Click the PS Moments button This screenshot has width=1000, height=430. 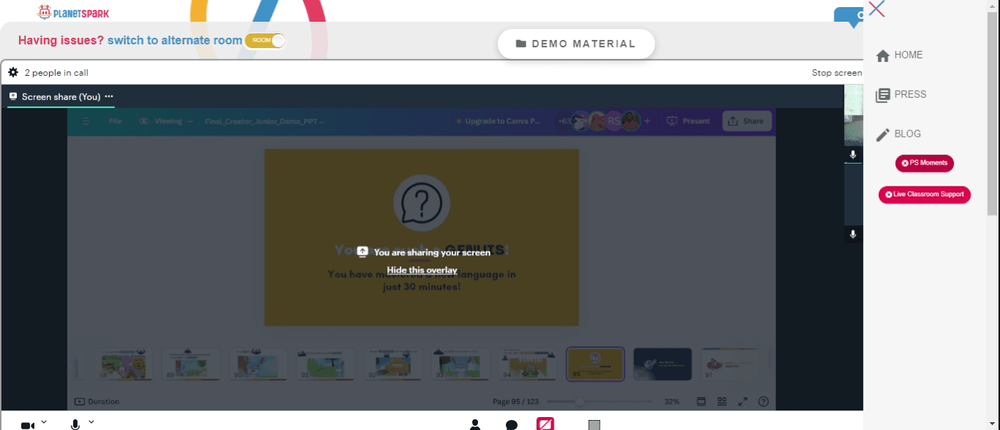(x=924, y=163)
